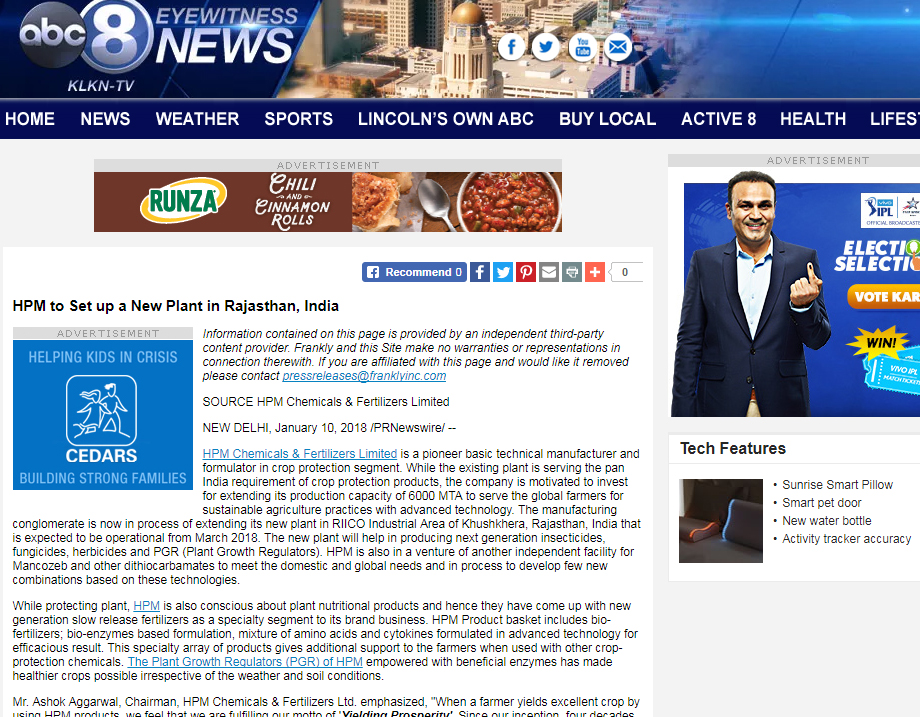Click the Facebook Recommend button
The width and height of the screenshot is (920, 717).
(414, 272)
